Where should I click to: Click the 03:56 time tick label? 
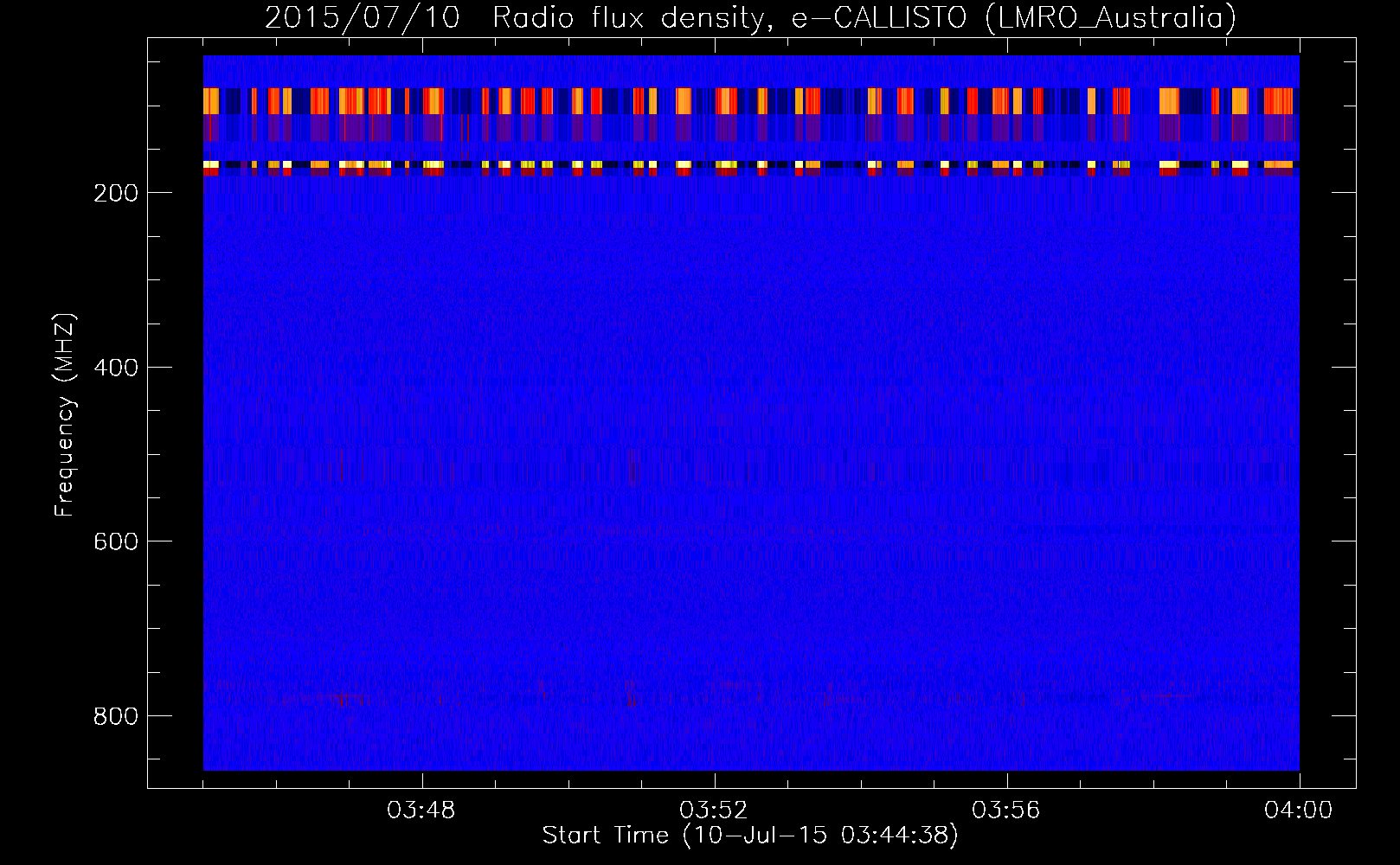click(x=1006, y=811)
